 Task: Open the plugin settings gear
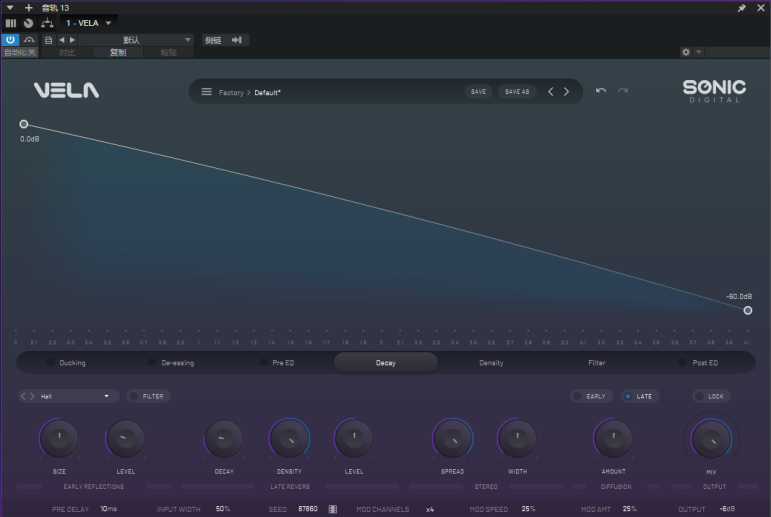tap(686, 52)
